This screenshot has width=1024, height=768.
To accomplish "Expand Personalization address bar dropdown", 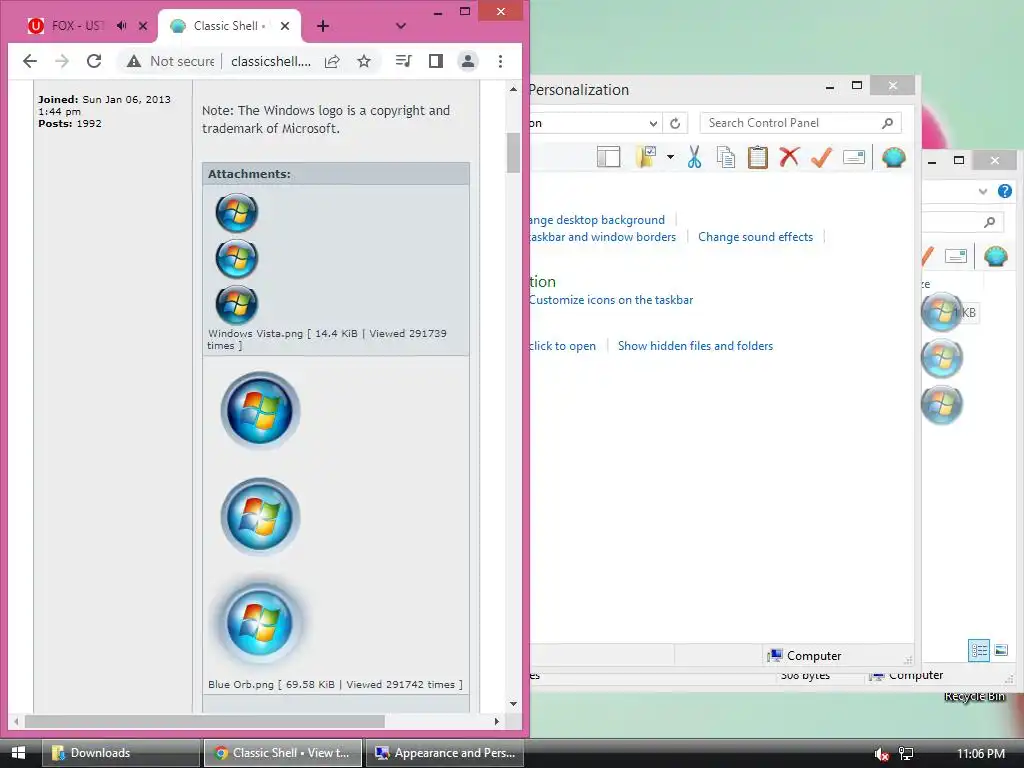I will point(652,123).
